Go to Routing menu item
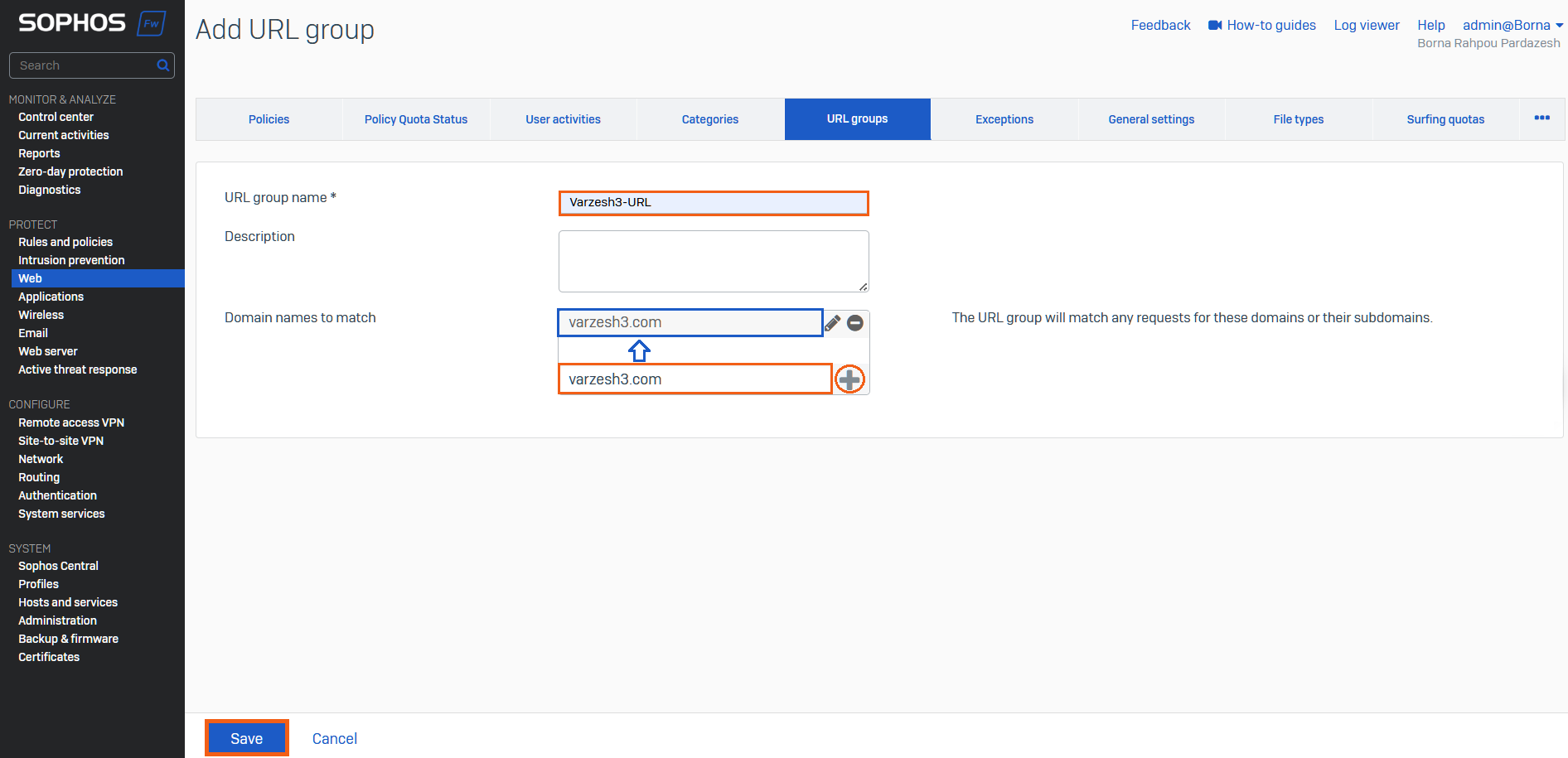 coord(39,477)
